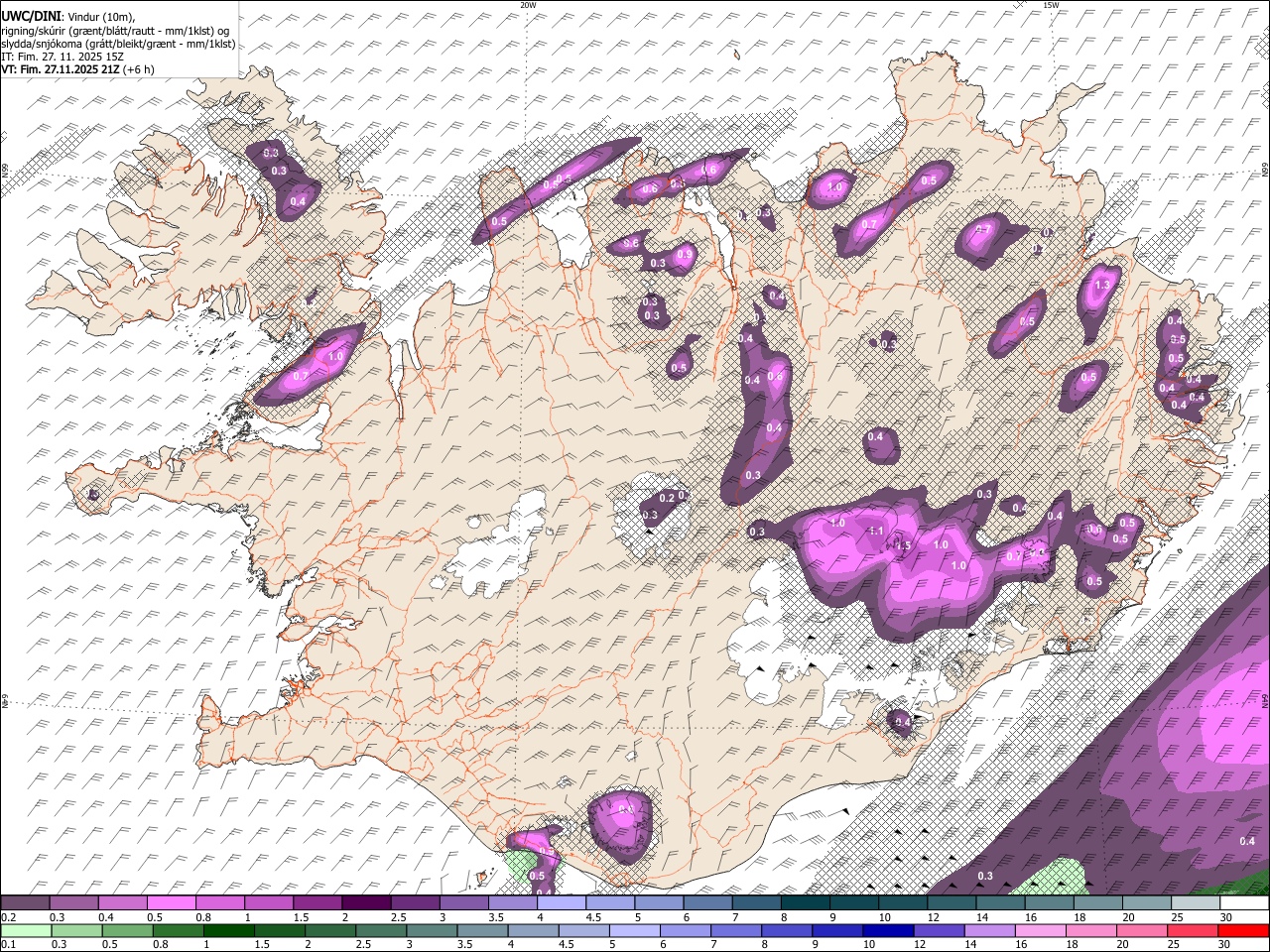Image resolution: width=1270 pixels, height=952 pixels.
Task: Select lower legend swatch between 0.5 and 0.8
Action: coord(126,930)
